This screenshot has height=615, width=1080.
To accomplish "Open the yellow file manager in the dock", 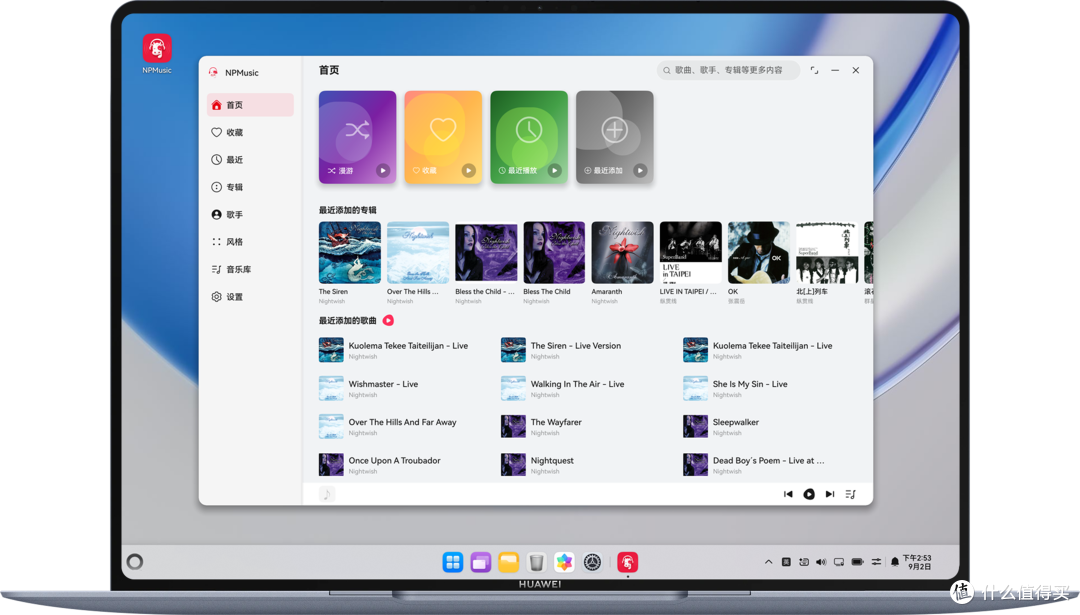I will pos(508,562).
